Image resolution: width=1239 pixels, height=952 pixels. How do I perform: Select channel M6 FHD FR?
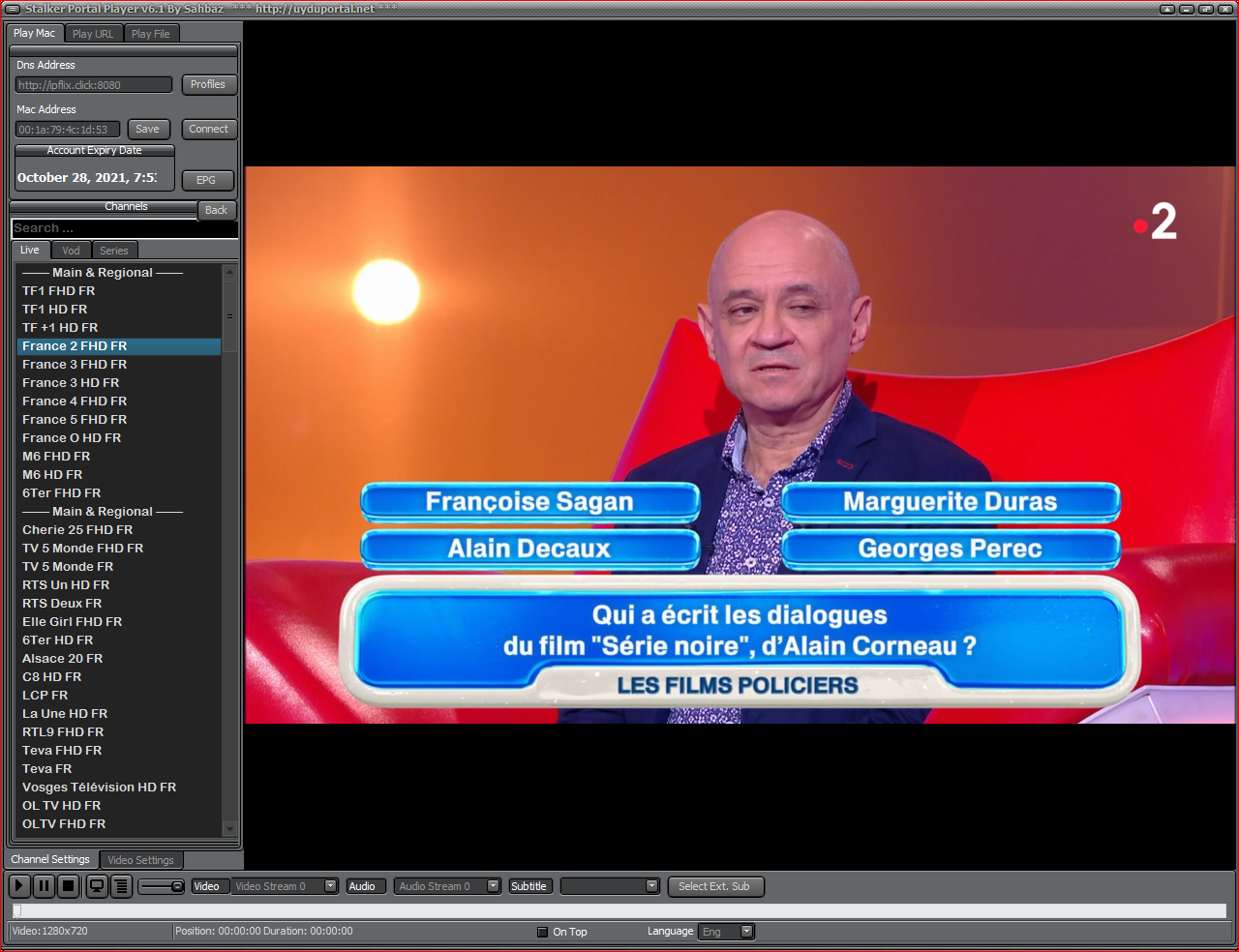click(x=120, y=457)
